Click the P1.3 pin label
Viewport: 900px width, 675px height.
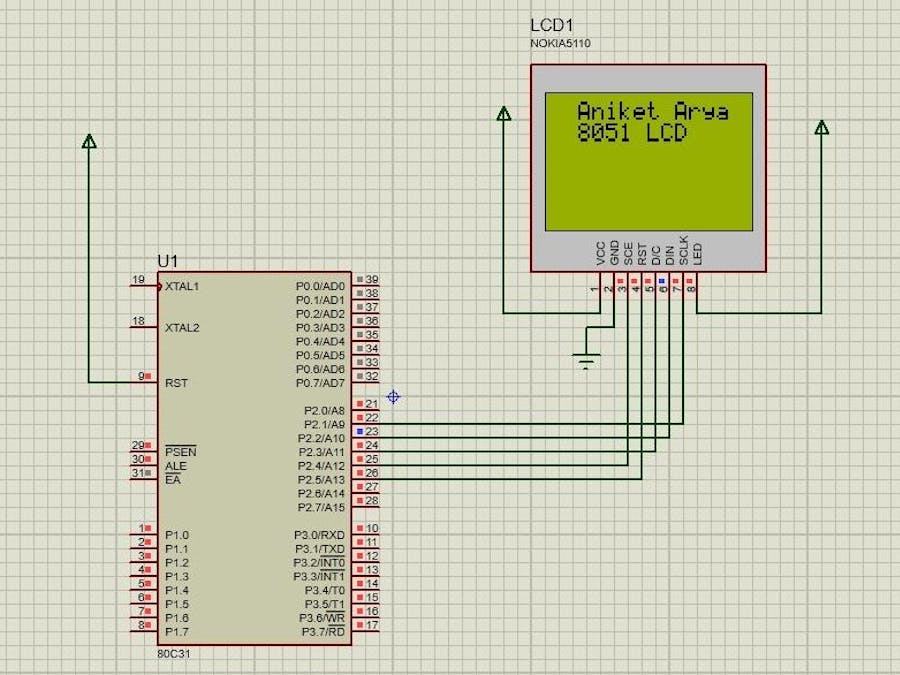(177, 576)
